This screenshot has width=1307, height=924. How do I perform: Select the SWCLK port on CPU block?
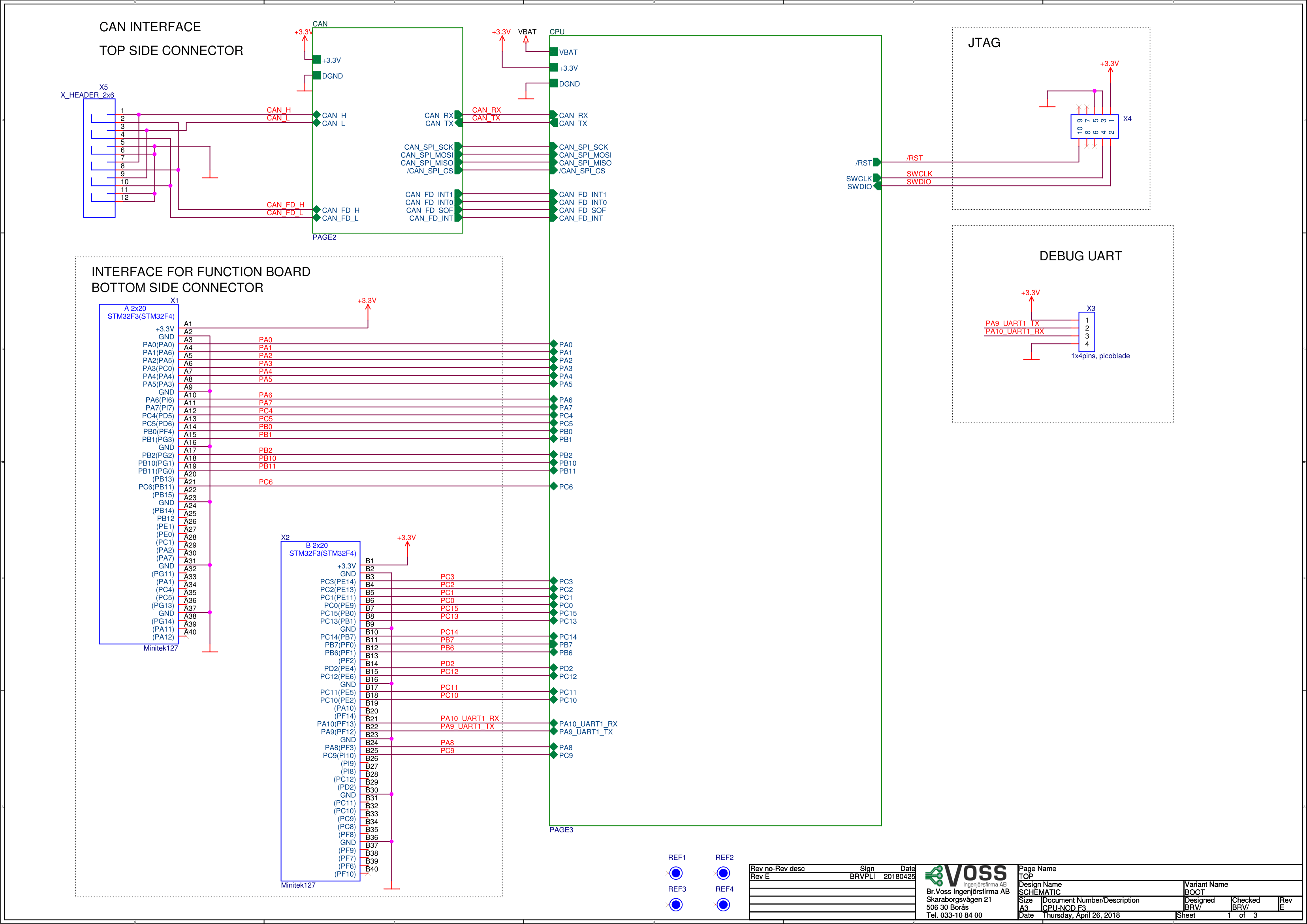click(x=877, y=178)
